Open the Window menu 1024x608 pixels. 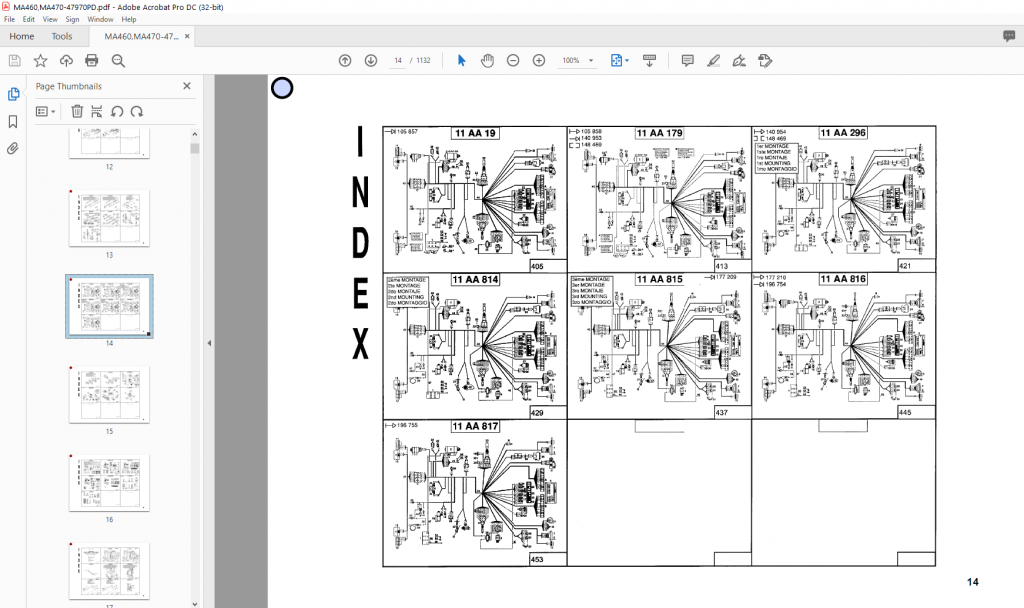pyautogui.click(x=100, y=19)
